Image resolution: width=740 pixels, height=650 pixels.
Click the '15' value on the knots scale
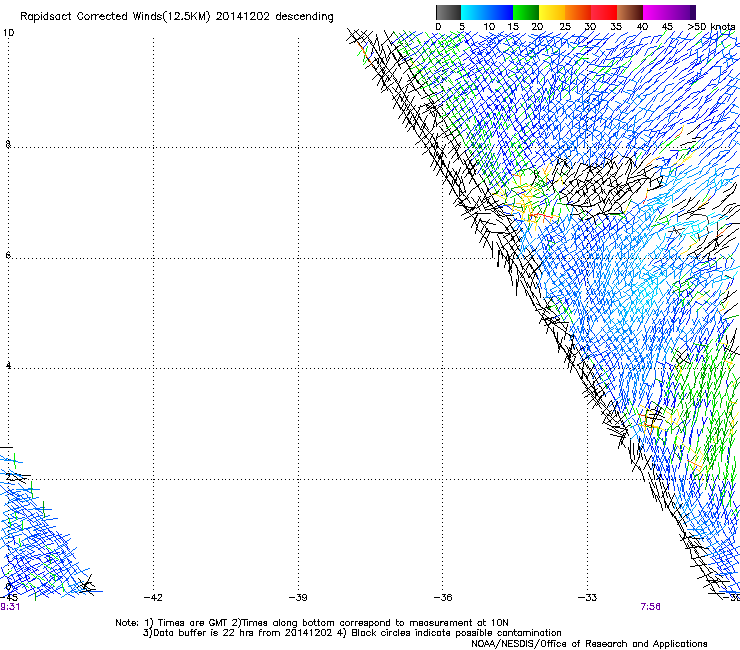point(513,27)
